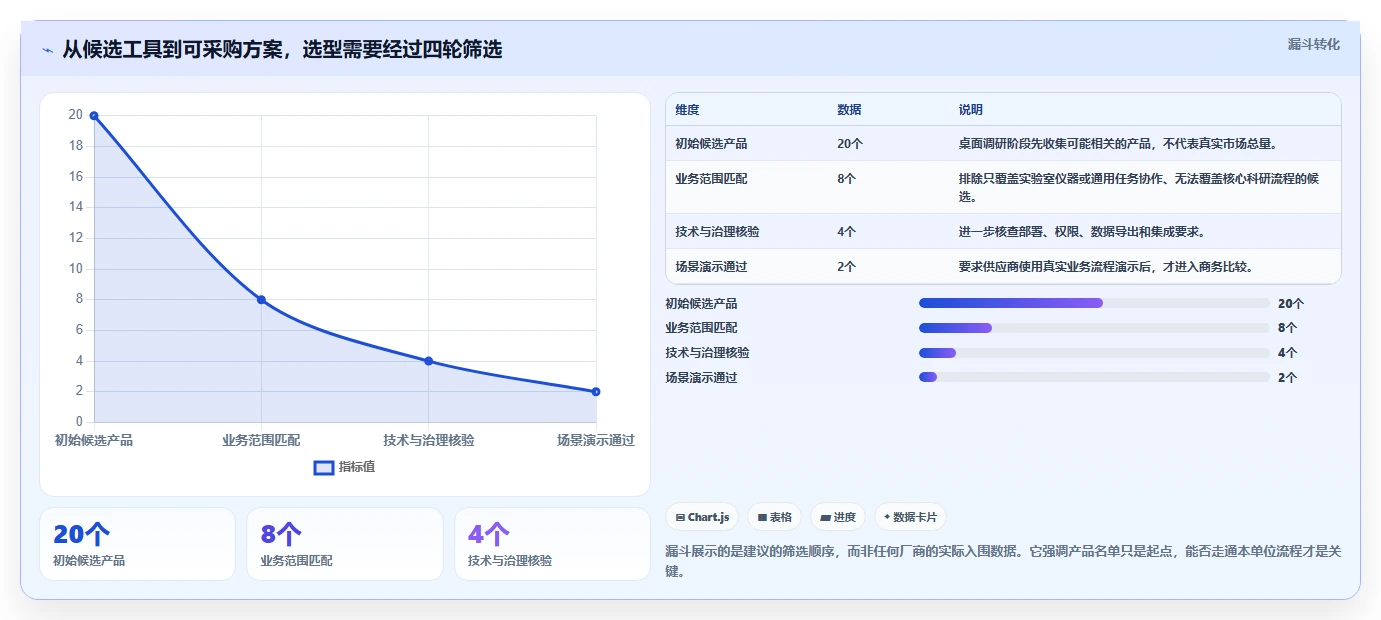Click the lightning icon beside the header title
1381x620 pixels.
[x=48, y=50]
